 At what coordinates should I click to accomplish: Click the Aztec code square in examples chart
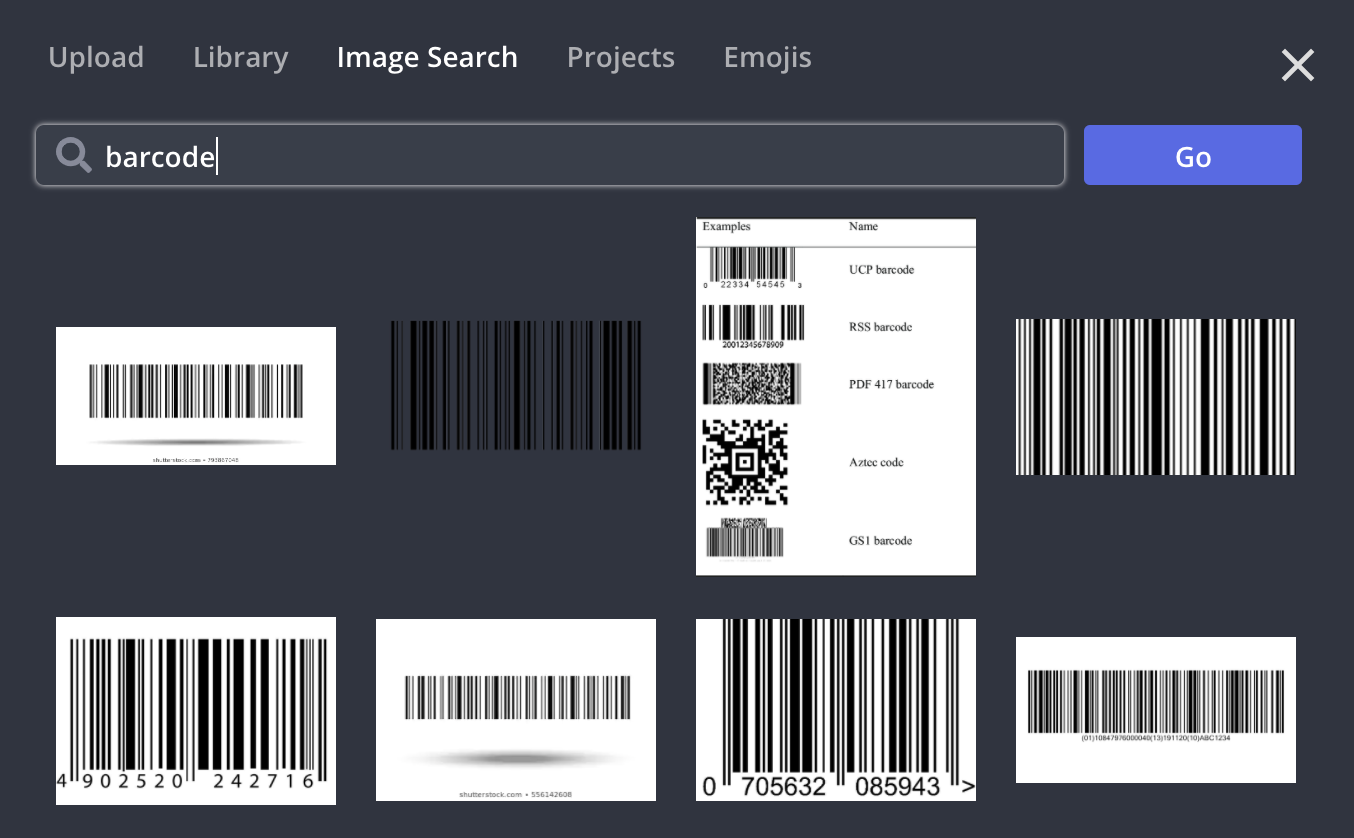[x=746, y=462]
